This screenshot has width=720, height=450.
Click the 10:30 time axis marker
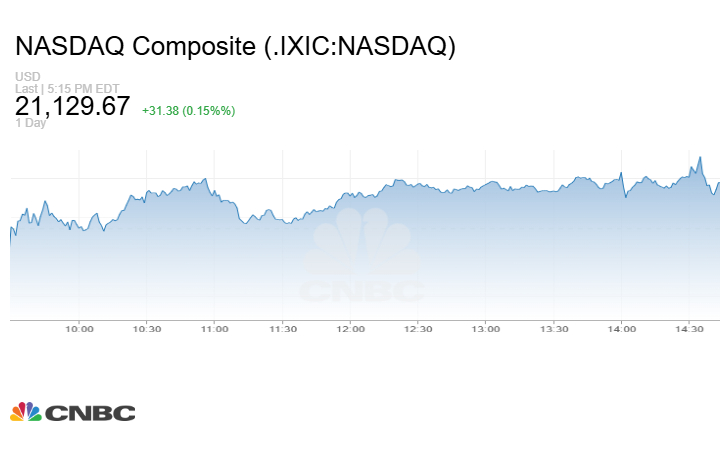pos(147,329)
